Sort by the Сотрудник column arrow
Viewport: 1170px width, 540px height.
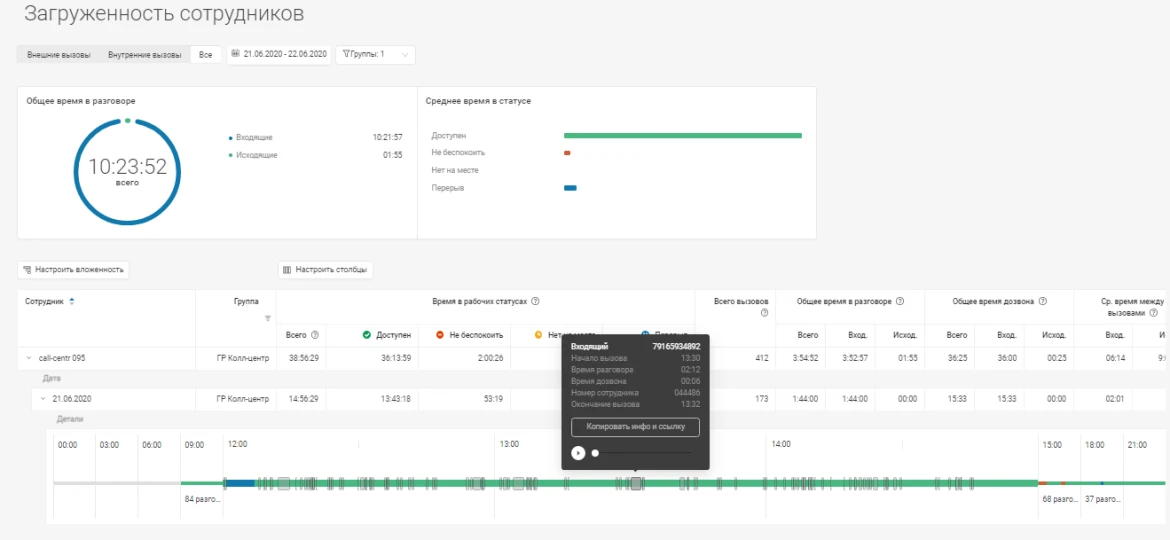coord(71,301)
